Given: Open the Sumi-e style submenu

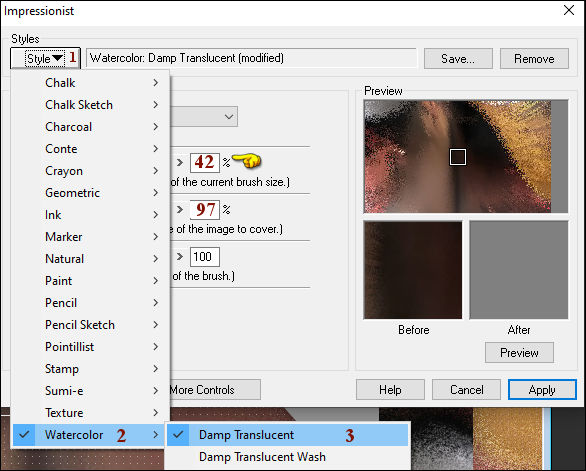Looking at the screenshot, I should pyautogui.click(x=90, y=391).
